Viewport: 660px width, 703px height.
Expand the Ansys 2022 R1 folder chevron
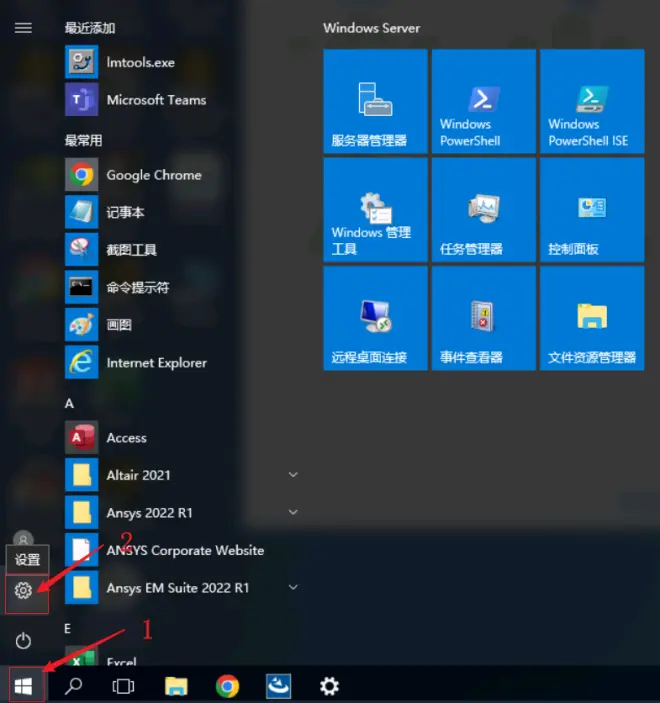point(293,512)
